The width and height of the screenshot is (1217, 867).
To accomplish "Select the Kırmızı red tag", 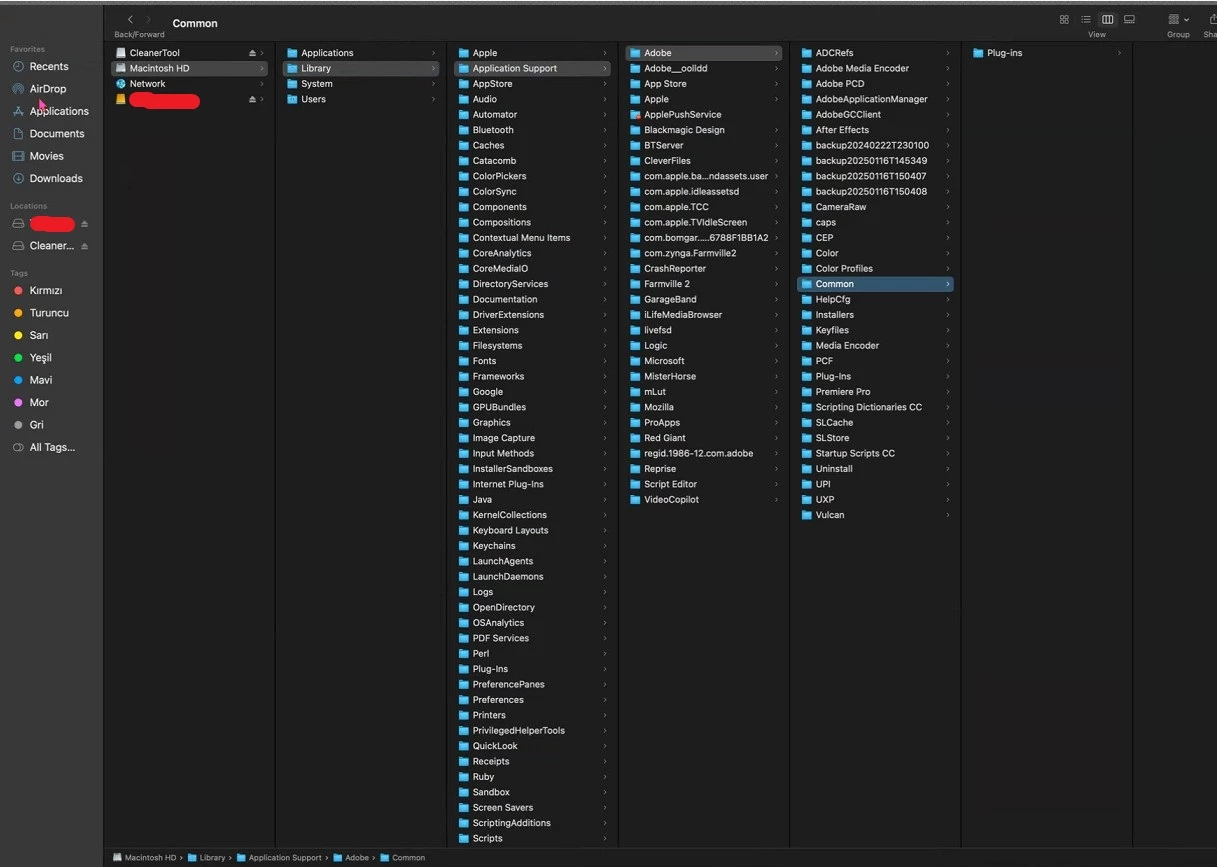I will point(46,291).
